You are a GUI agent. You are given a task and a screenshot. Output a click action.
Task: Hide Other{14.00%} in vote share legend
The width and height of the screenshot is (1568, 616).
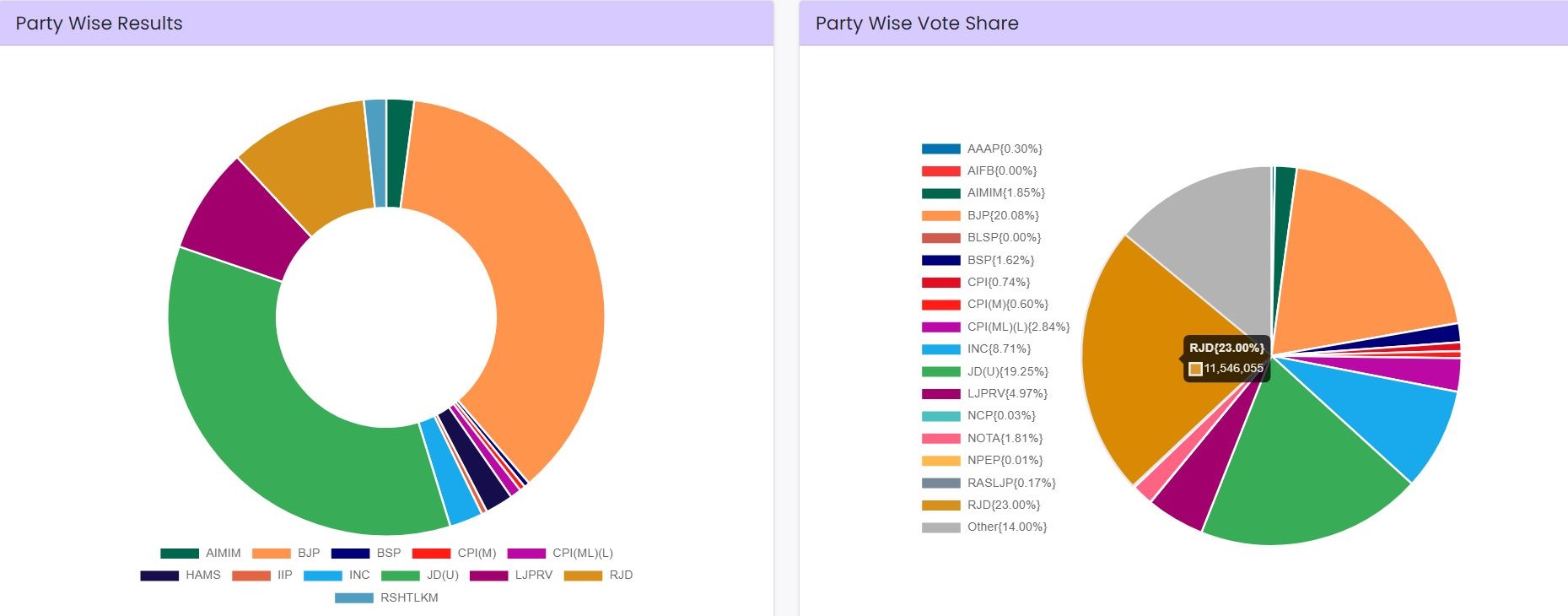[x=985, y=527]
